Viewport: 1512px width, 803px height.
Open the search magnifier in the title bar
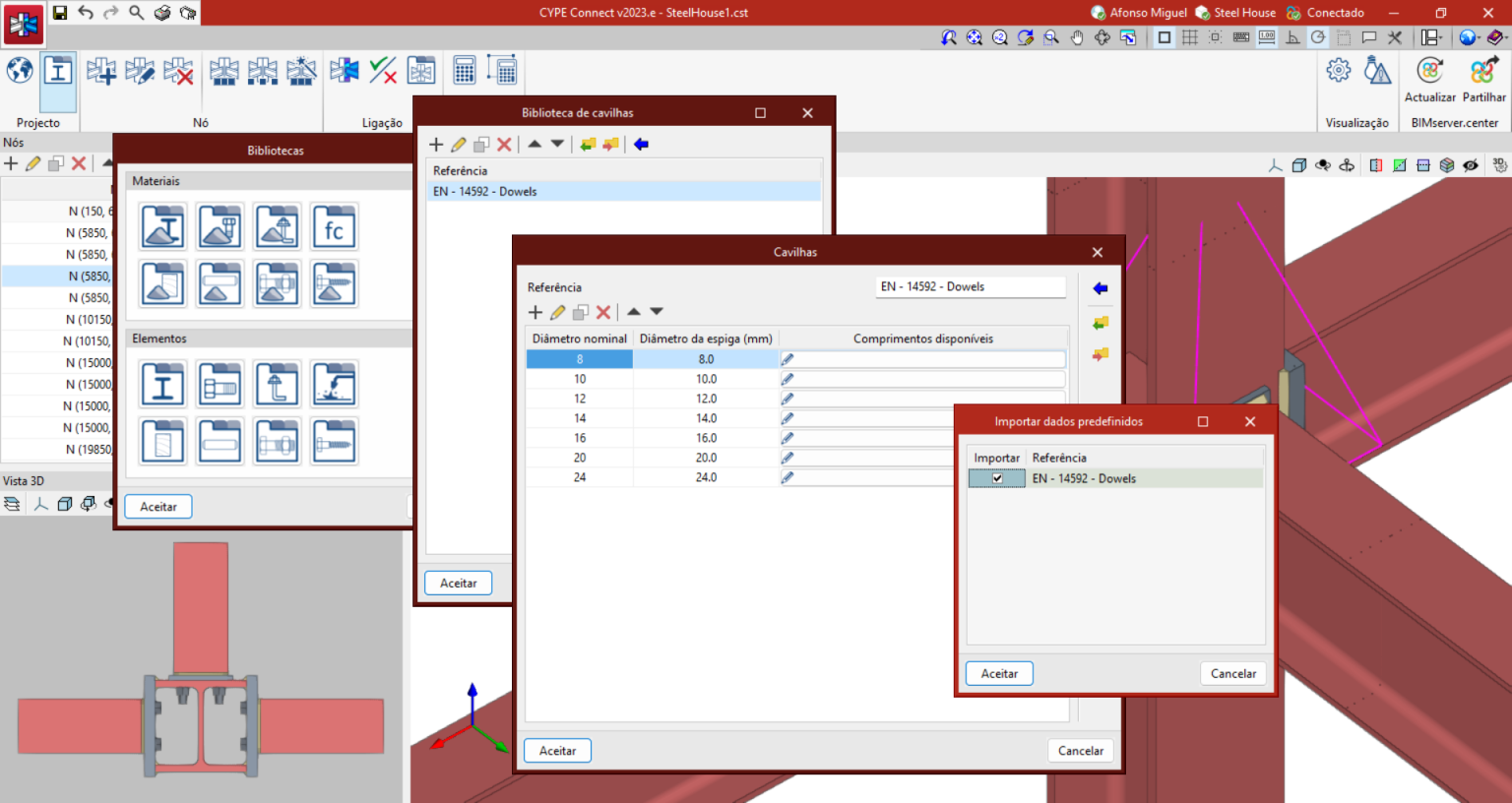[137, 13]
